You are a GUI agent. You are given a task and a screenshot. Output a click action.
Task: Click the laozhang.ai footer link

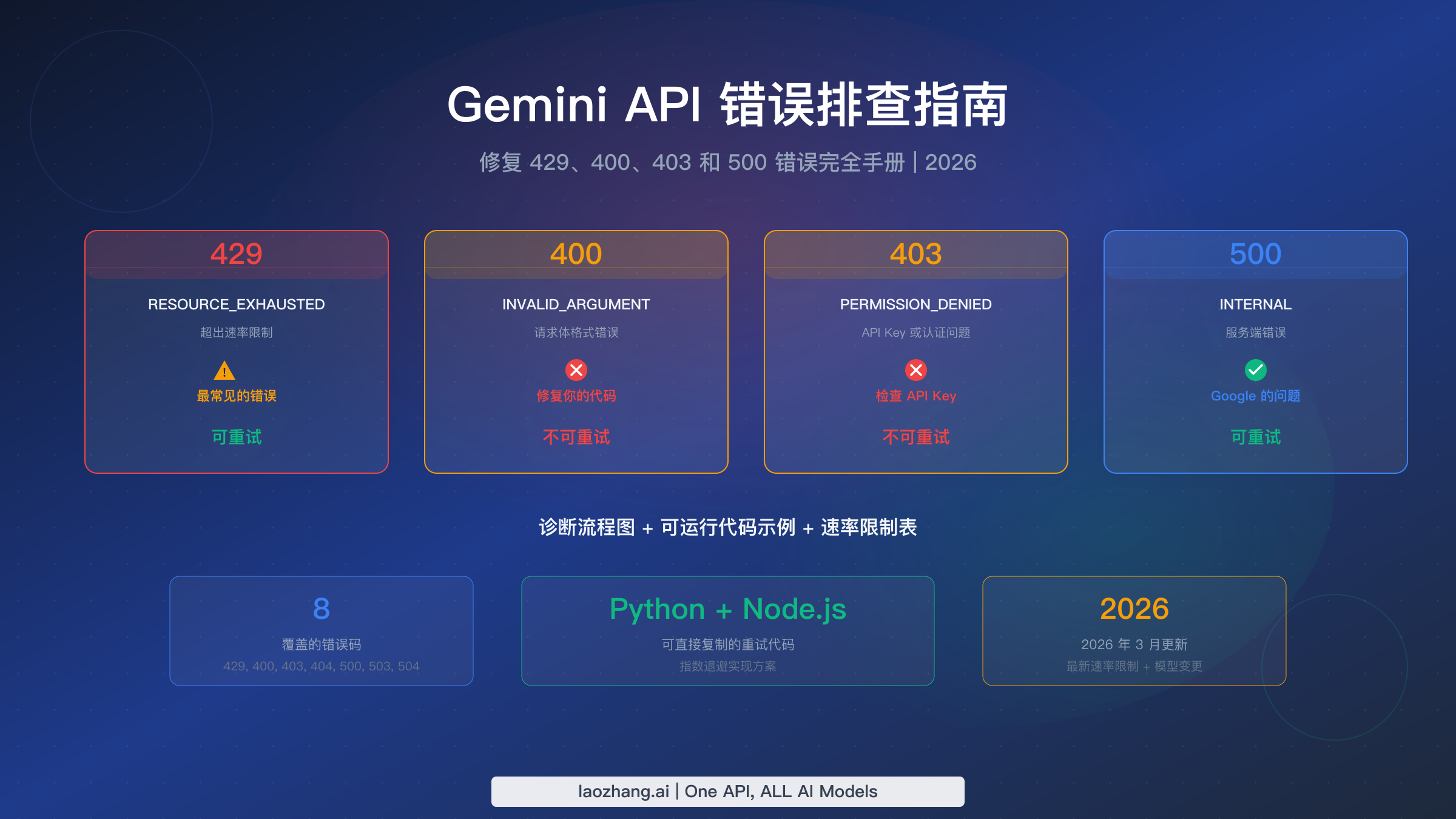(728, 790)
